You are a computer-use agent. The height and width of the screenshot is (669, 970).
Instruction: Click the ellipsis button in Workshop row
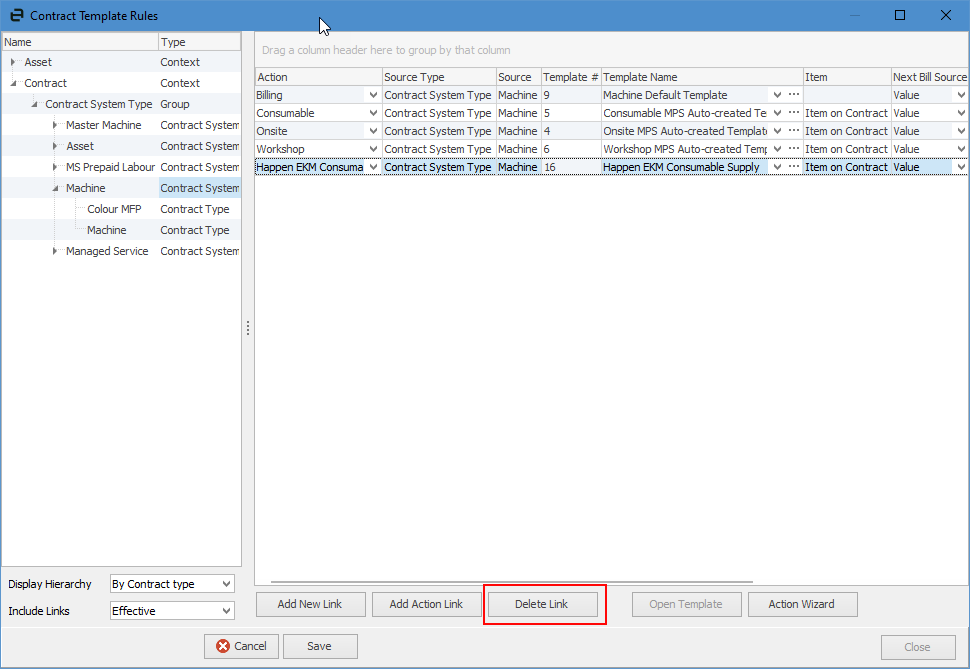tap(794, 149)
